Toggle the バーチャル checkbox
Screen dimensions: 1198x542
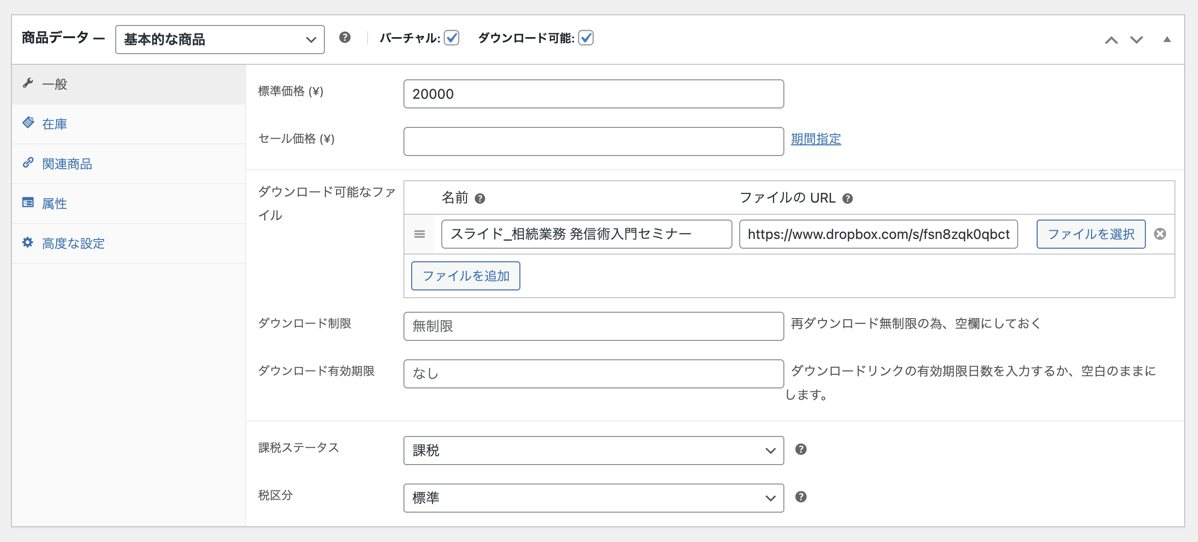coord(452,38)
